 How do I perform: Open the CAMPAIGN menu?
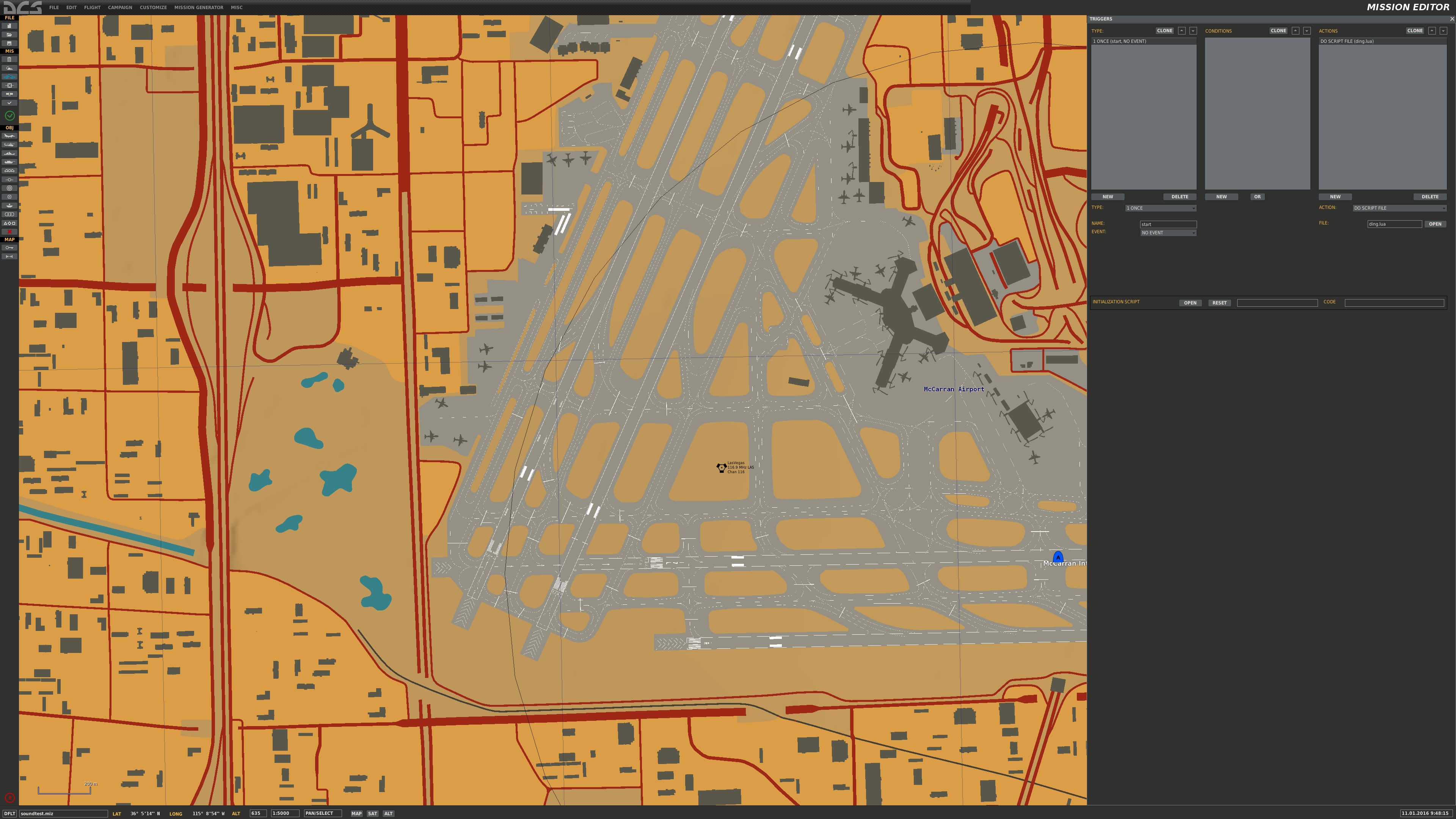point(120,7)
